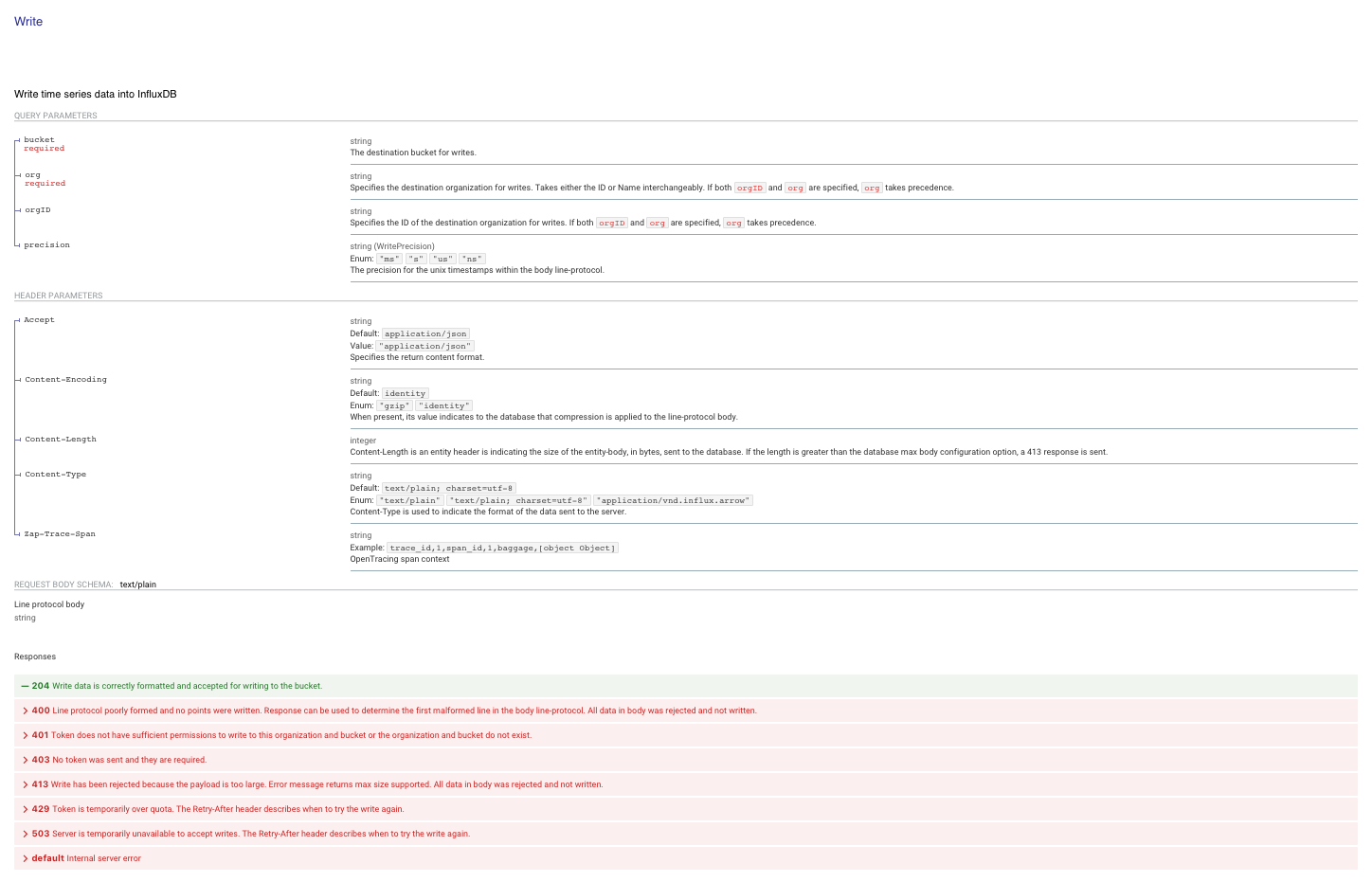1372x882 pixels.
Task: Expand the 401 response section
Action: (x=40, y=735)
